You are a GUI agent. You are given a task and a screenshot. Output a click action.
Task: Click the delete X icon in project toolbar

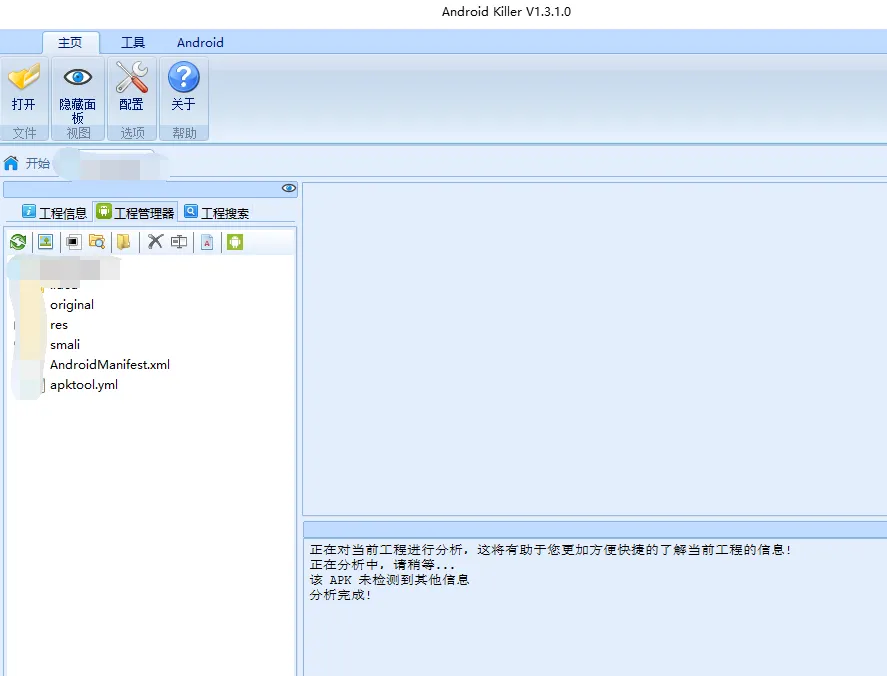[155, 241]
